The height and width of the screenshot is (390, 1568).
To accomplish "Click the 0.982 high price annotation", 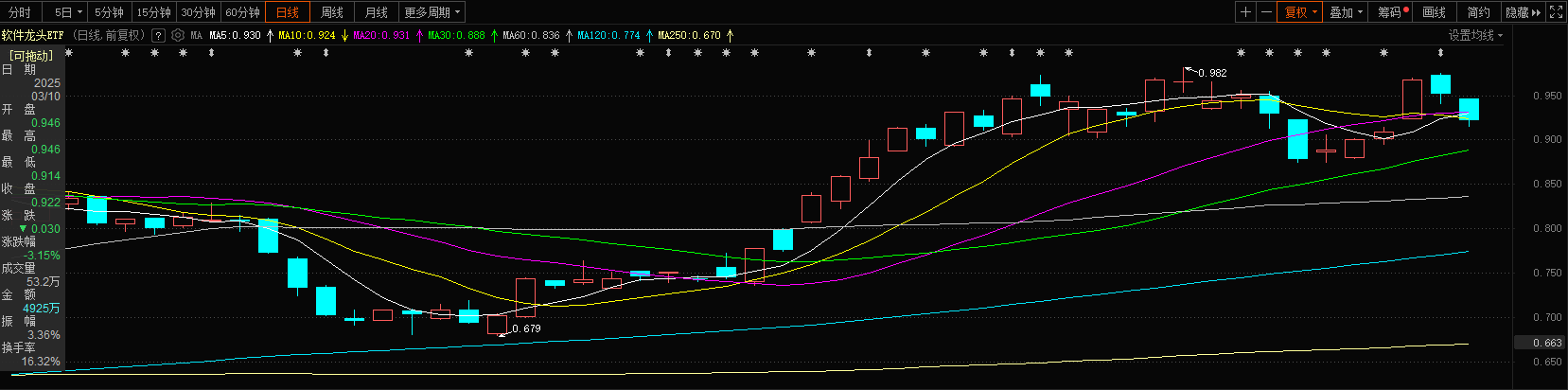I will tap(1212, 73).
